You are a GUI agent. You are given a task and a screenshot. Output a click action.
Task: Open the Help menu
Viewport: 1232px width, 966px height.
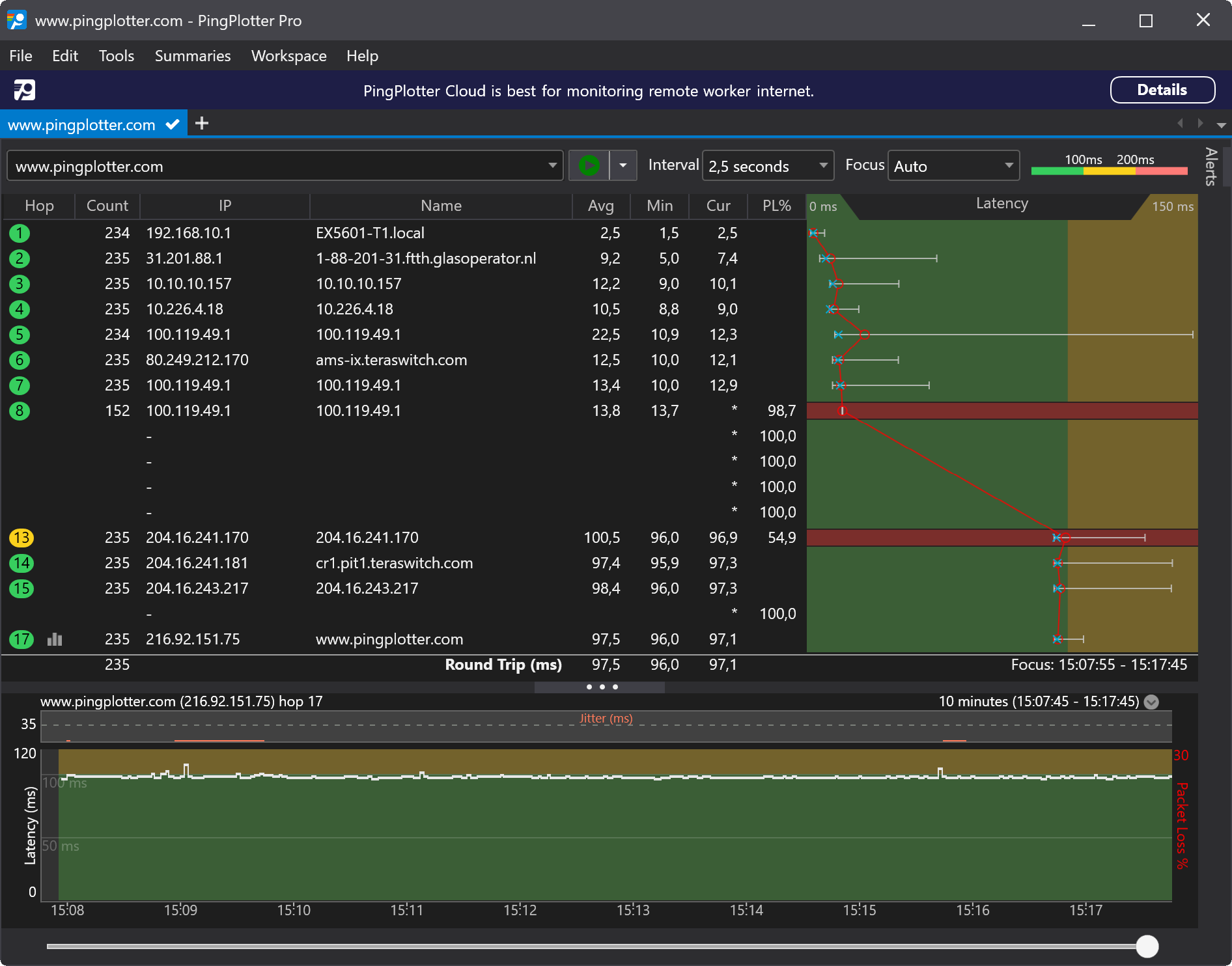pos(362,56)
